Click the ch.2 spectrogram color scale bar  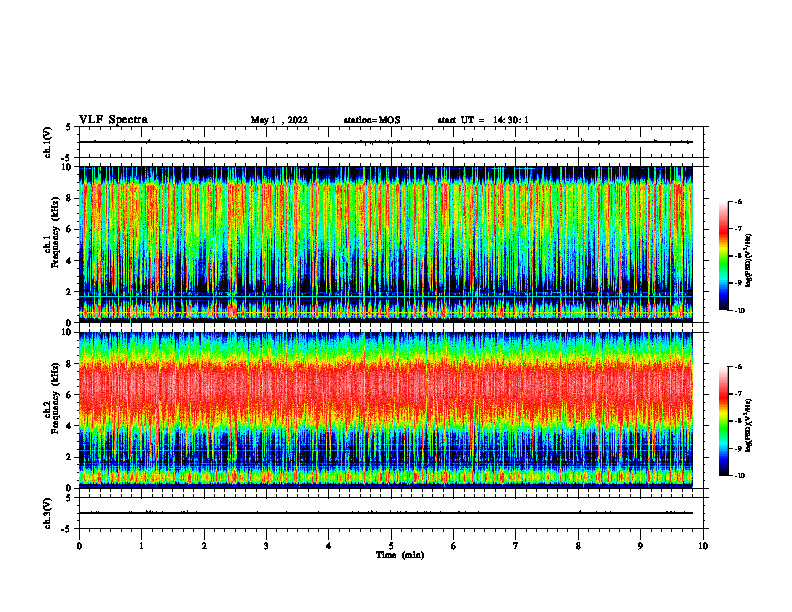(724, 421)
